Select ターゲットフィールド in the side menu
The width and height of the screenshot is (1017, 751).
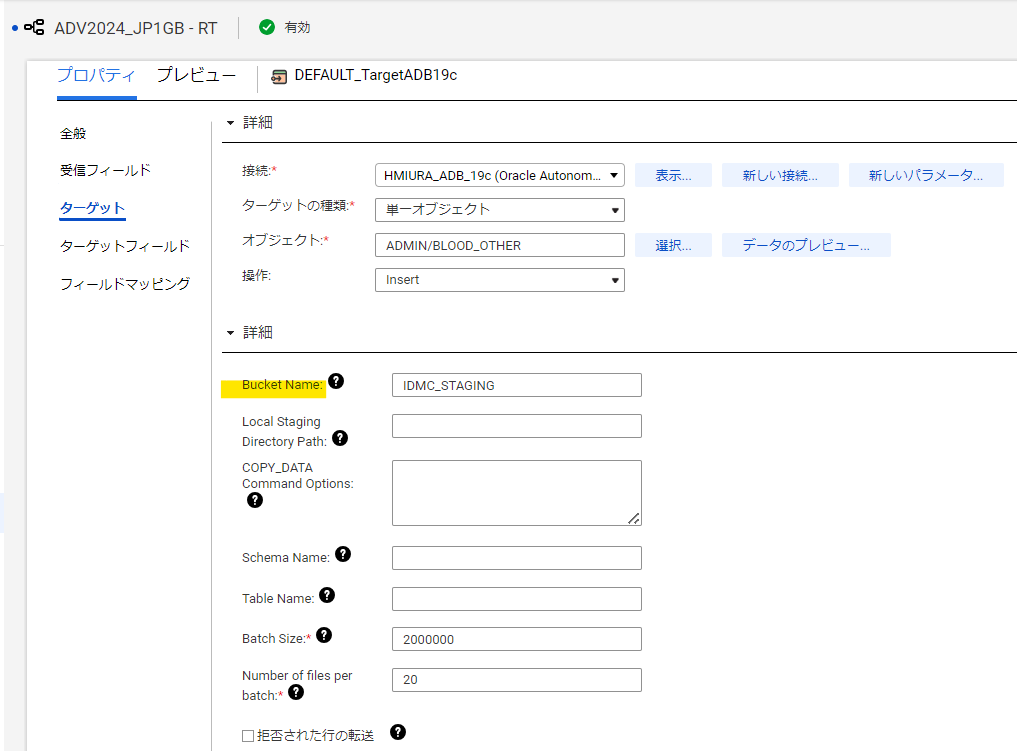click(x=125, y=246)
